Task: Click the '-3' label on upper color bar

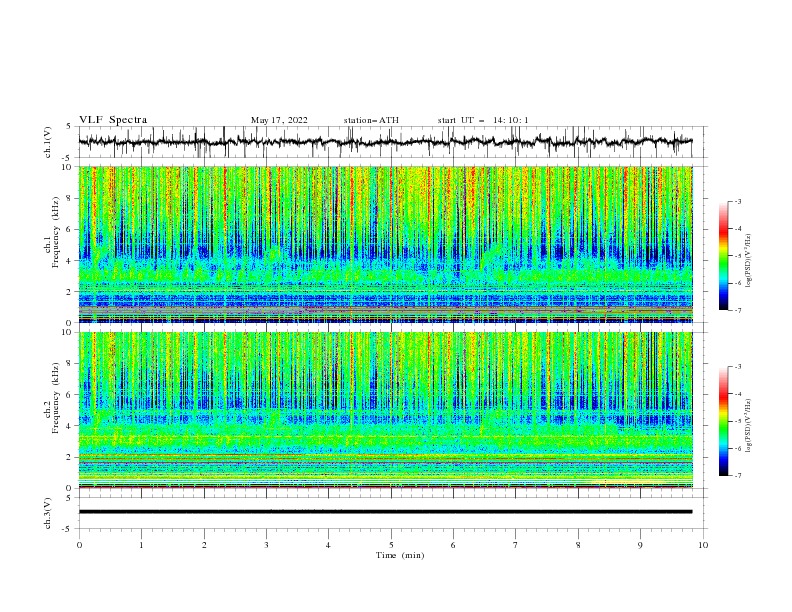Action: [738, 201]
